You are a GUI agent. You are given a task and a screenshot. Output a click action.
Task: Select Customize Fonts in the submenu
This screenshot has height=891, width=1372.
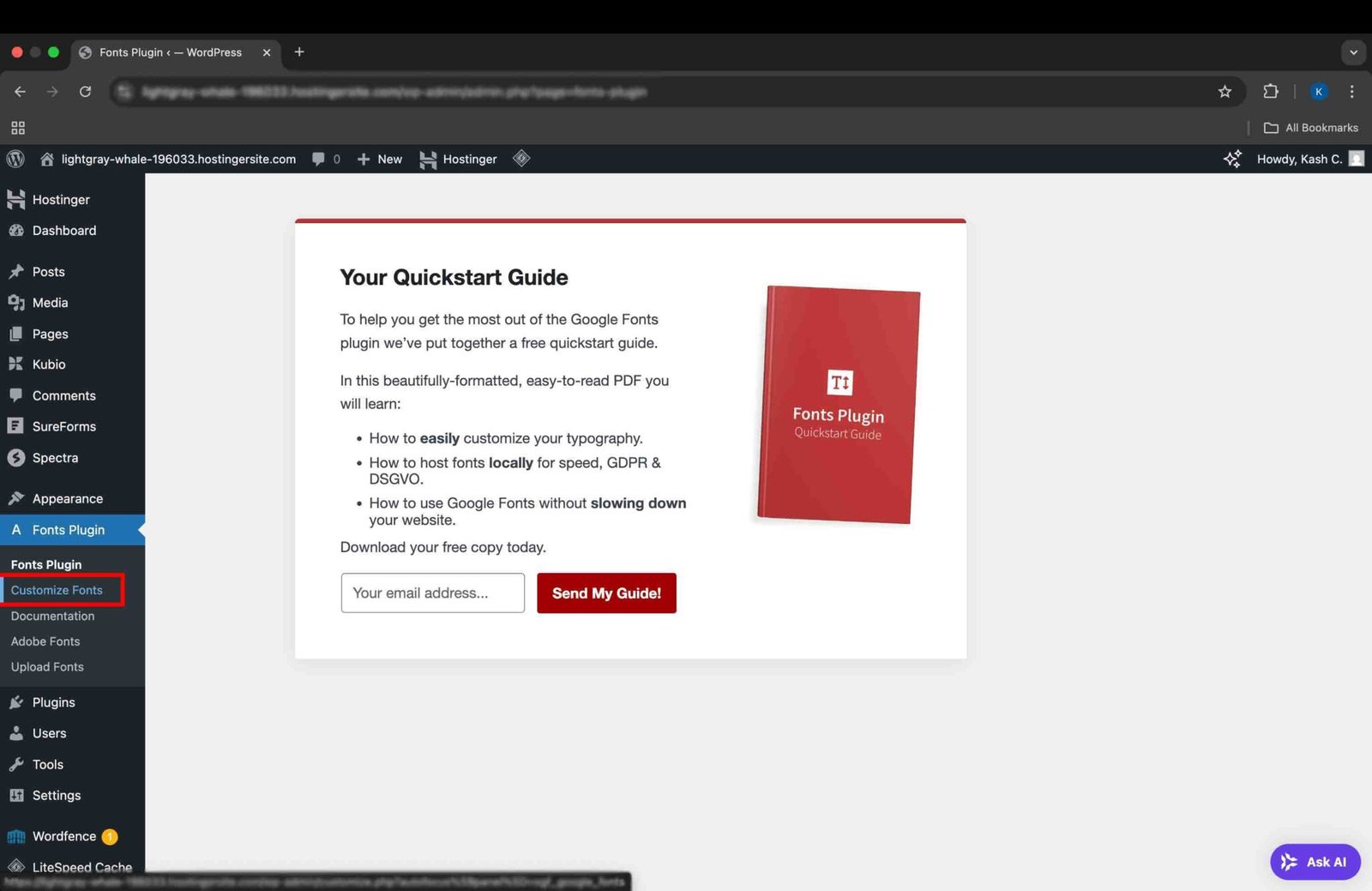tap(57, 590)
